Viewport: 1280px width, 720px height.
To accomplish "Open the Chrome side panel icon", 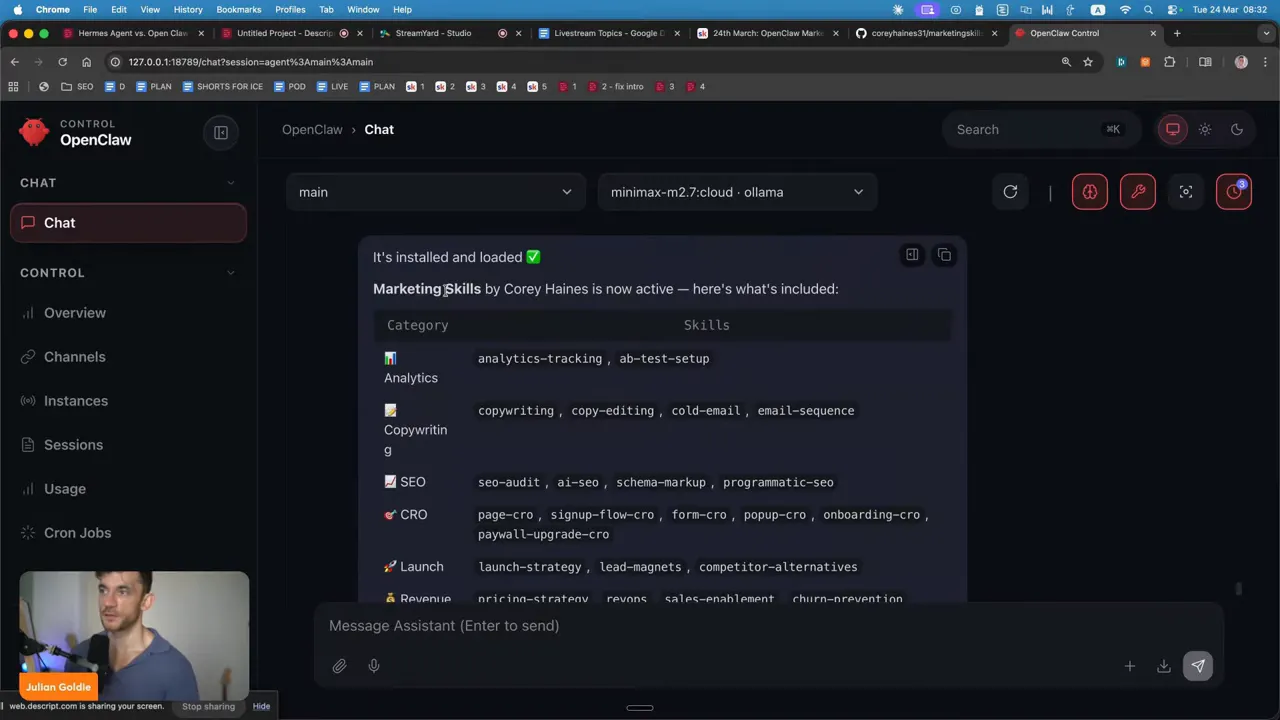I will [1205, 62].
